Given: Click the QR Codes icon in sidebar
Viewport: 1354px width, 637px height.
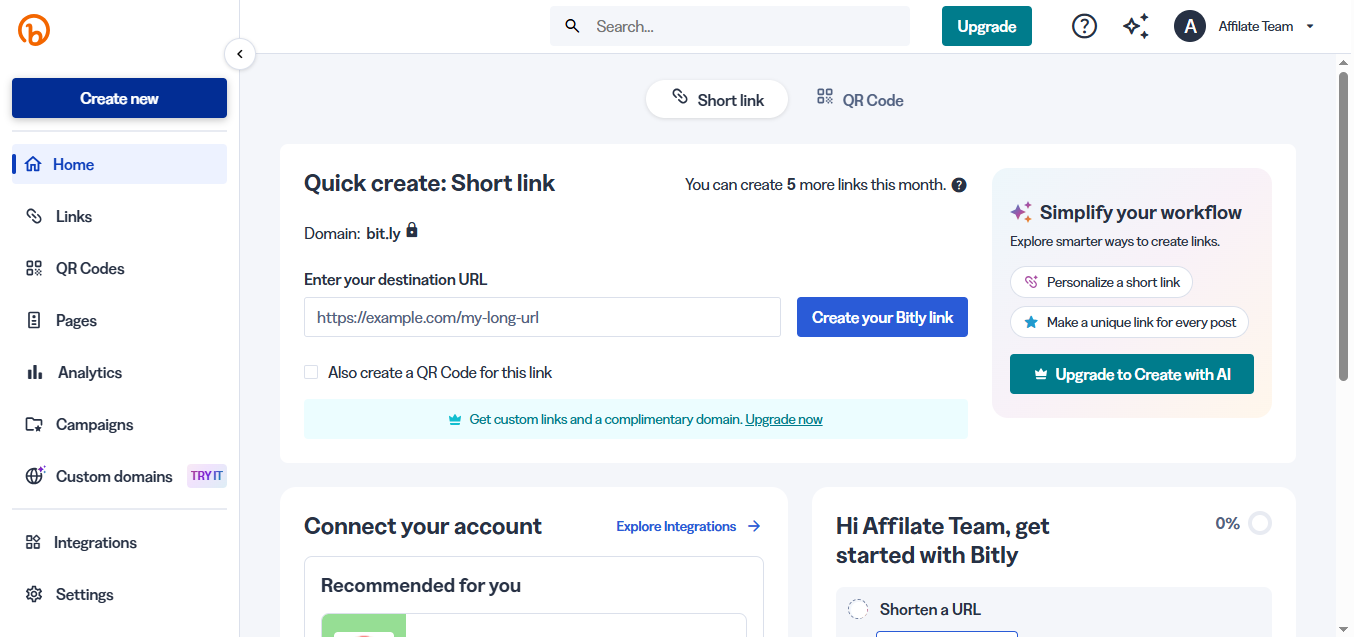Looking at the screenshot, I should tap(34, 268).
